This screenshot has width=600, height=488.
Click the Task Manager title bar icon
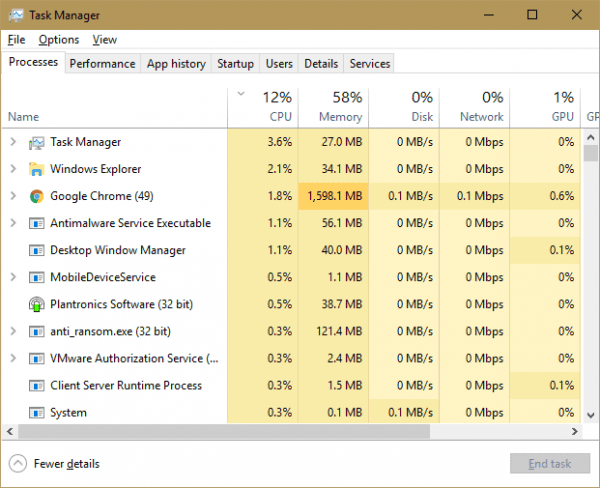[x=16, y=15]
